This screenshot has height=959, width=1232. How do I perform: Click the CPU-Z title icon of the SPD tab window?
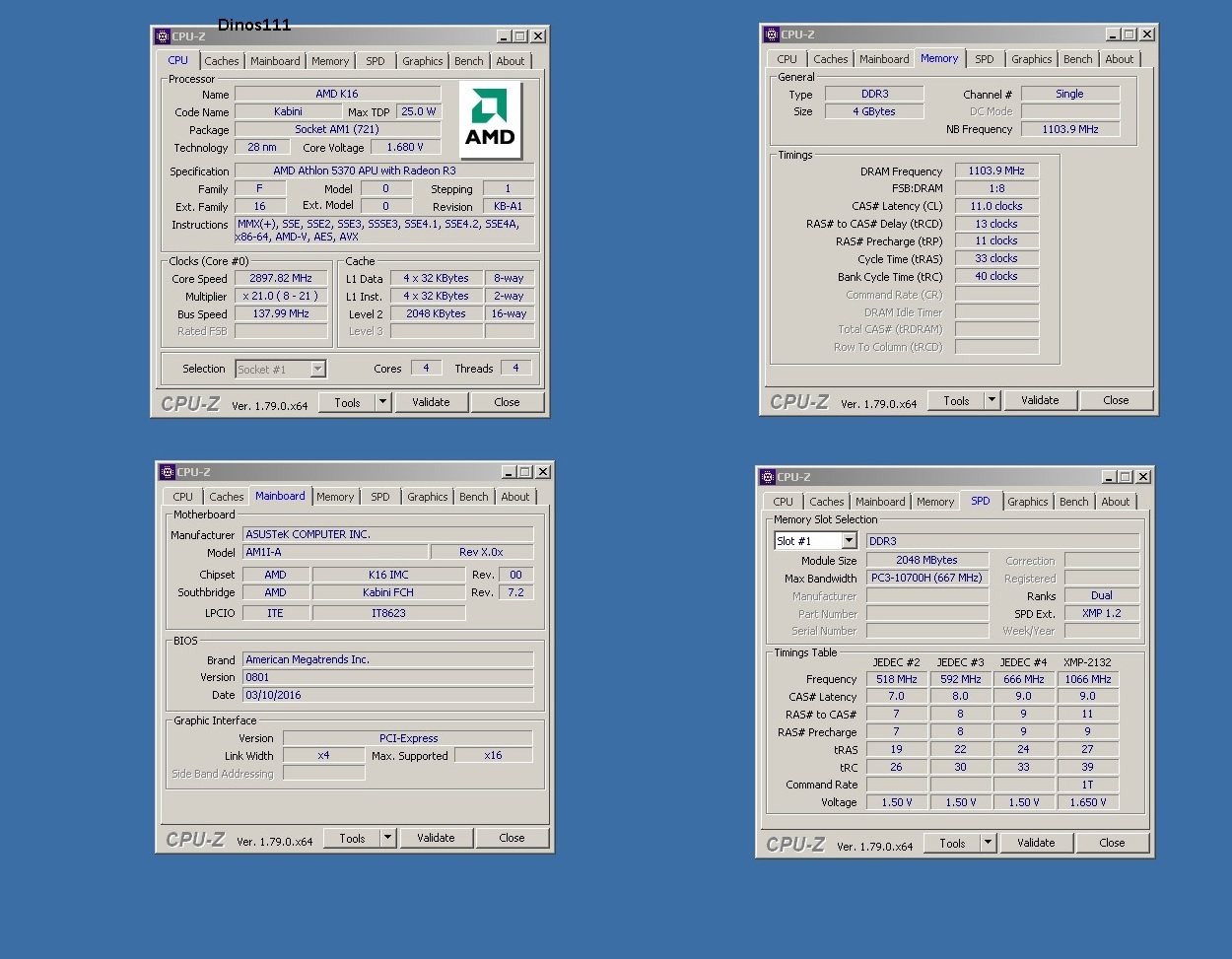(x=768, y=477)
